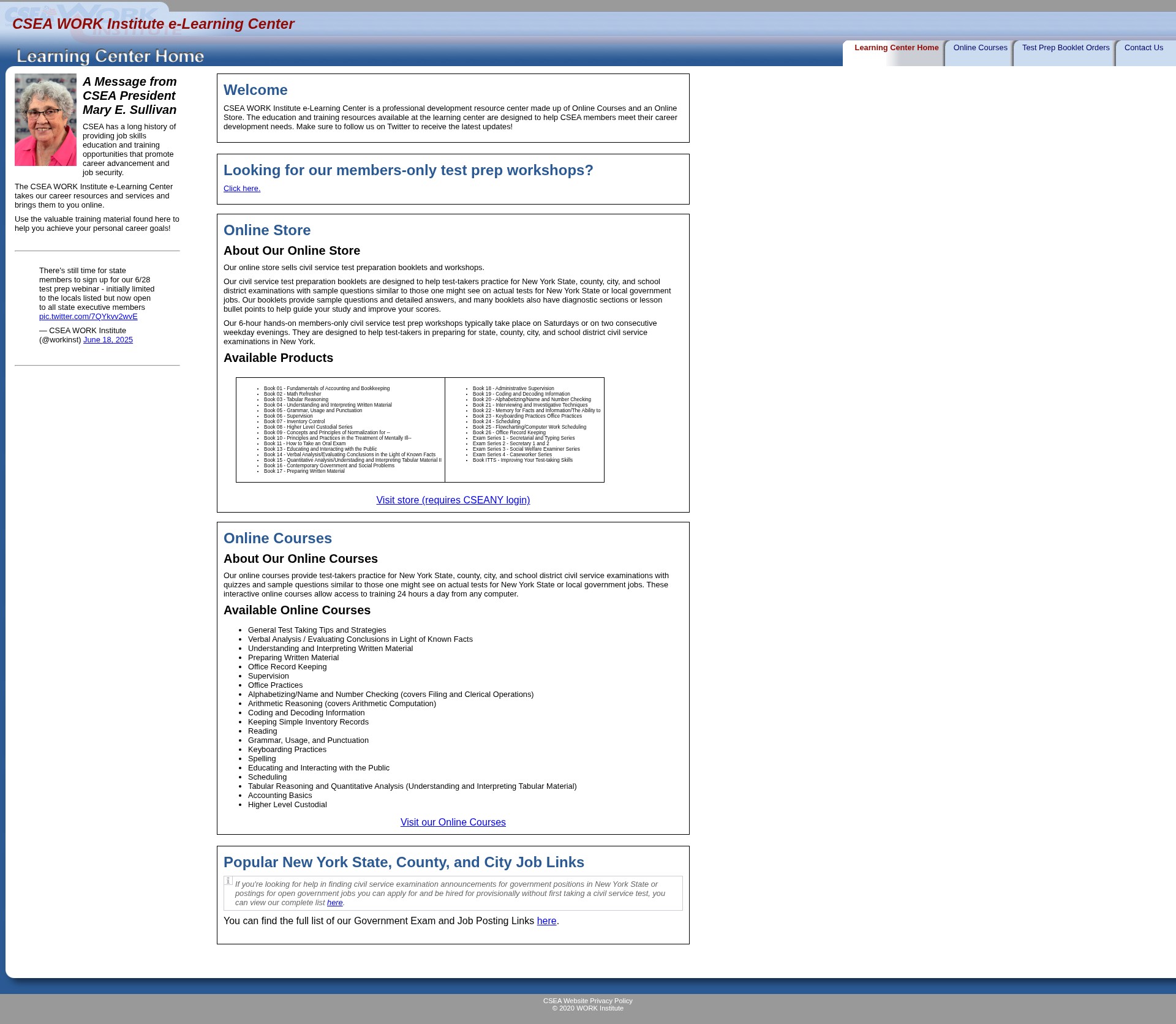Viewport: 1176px width, 1024px height.
Task: Click the Popular New York State Job Links heading
Action: [x=404, y=862]
